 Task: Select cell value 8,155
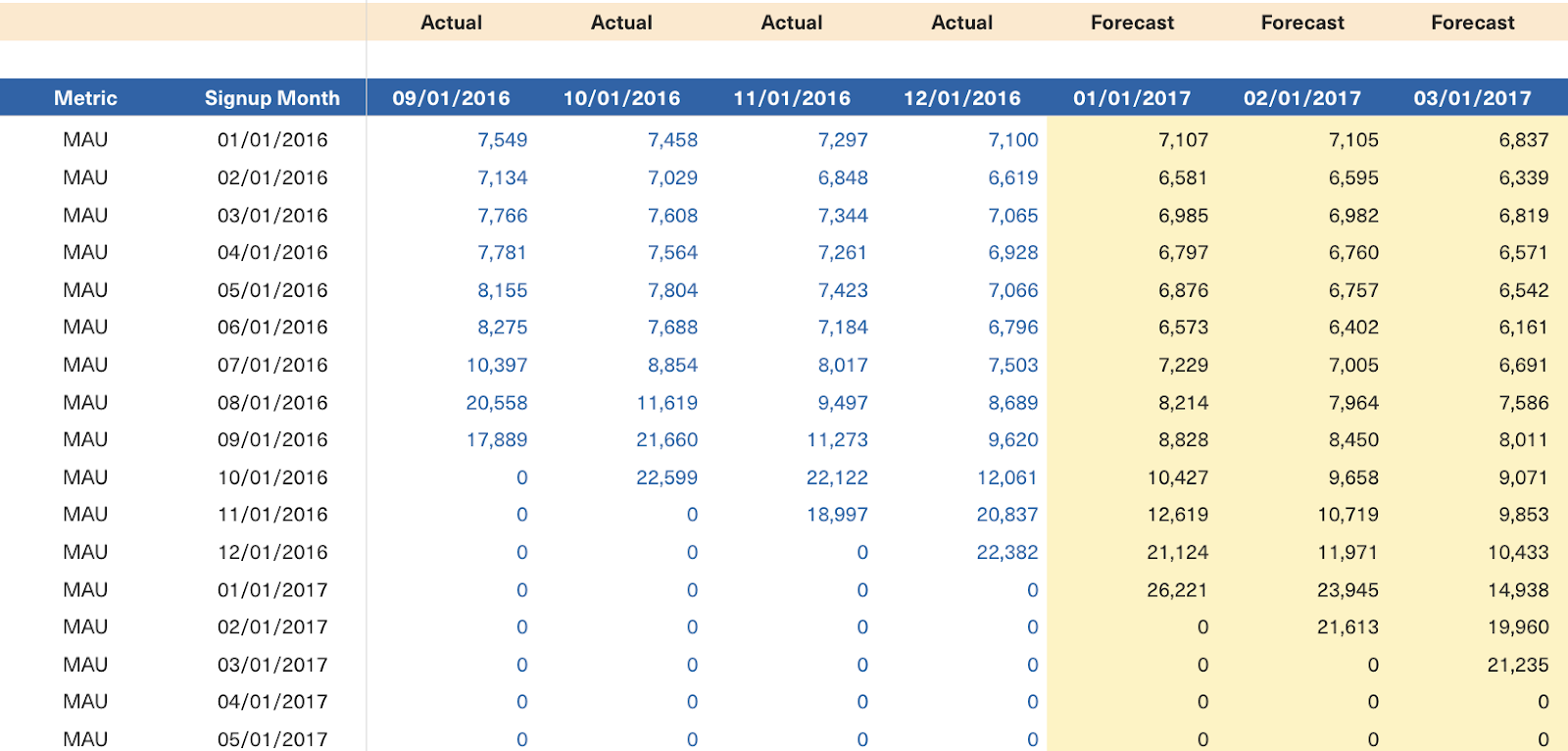[x=503, y=291]
